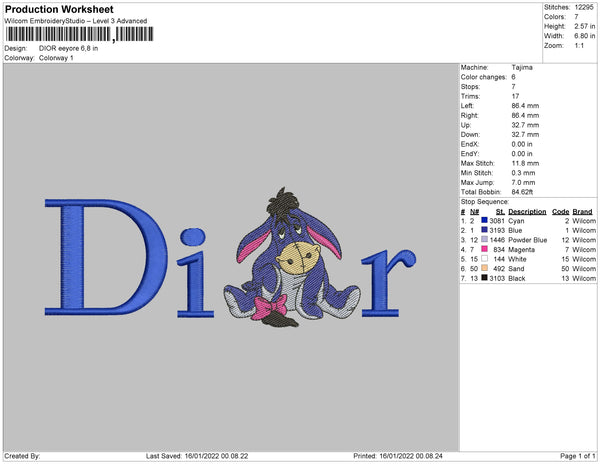Click the EndX value 0.00 in
Viewport: 600px width, 464px height.
coord(522,144)
